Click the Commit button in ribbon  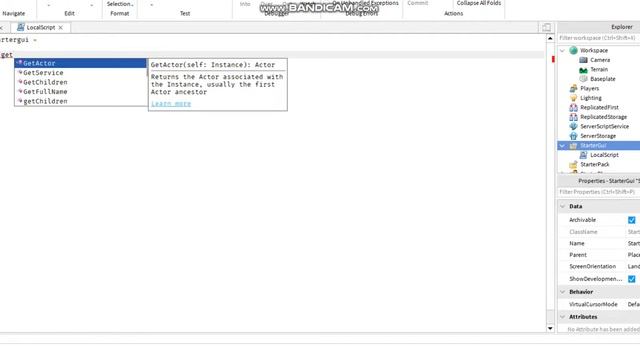pos(418,3)
